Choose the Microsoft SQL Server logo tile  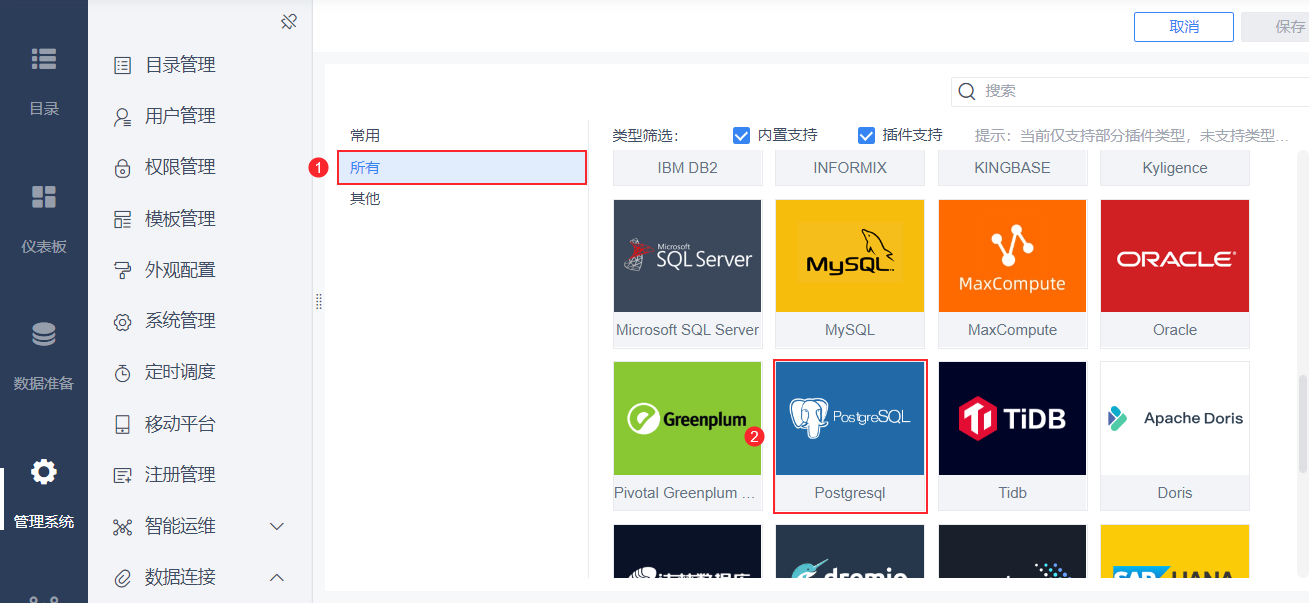tap(687, 256)
